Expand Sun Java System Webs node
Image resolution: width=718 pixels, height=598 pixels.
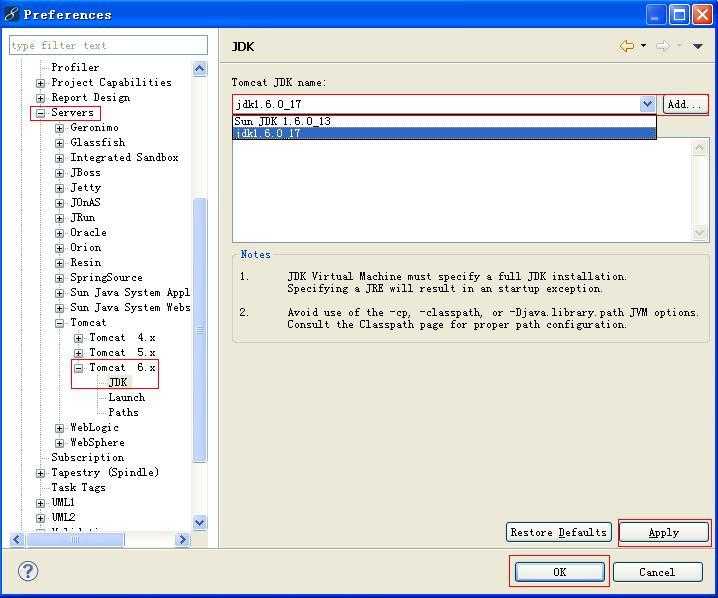(x=59, y=308)
